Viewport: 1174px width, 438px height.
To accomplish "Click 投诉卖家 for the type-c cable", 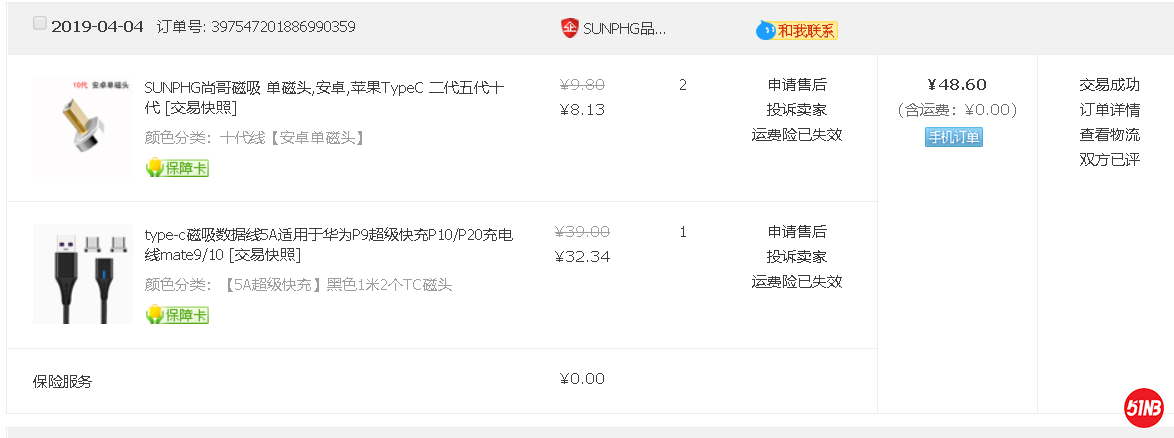I will point(797,257).
